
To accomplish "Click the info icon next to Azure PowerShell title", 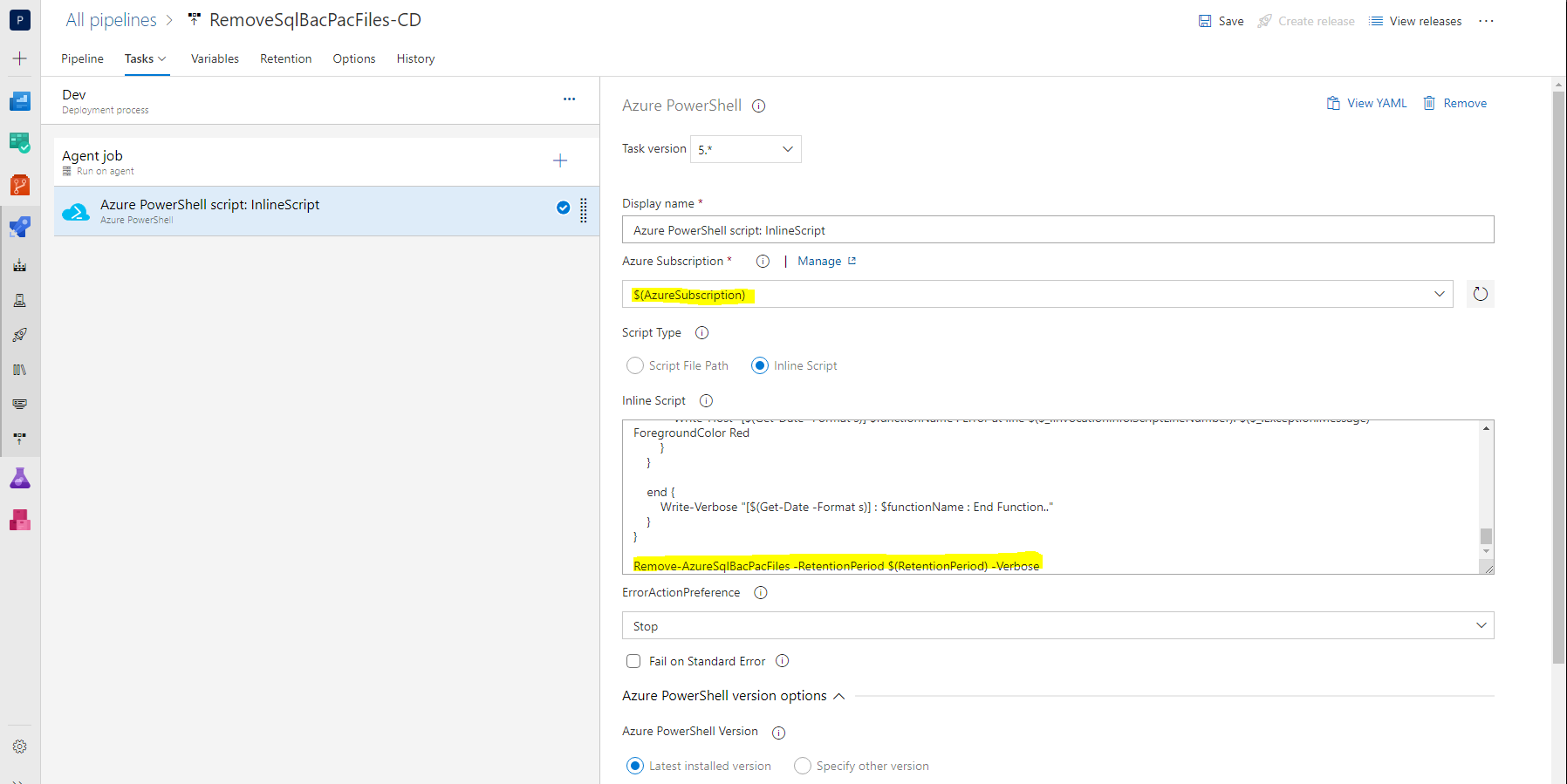I will click(759, 106).
